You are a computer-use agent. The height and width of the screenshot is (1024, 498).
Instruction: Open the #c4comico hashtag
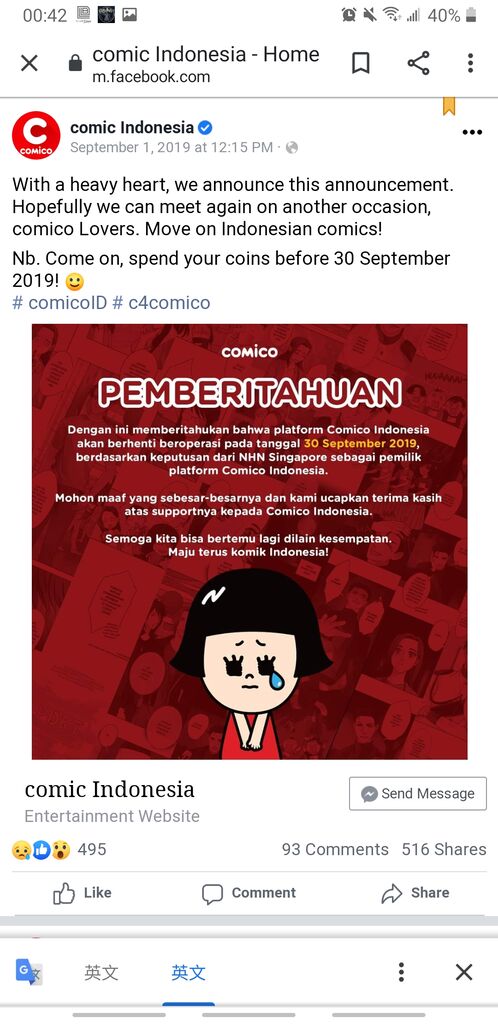click(161, 303)
